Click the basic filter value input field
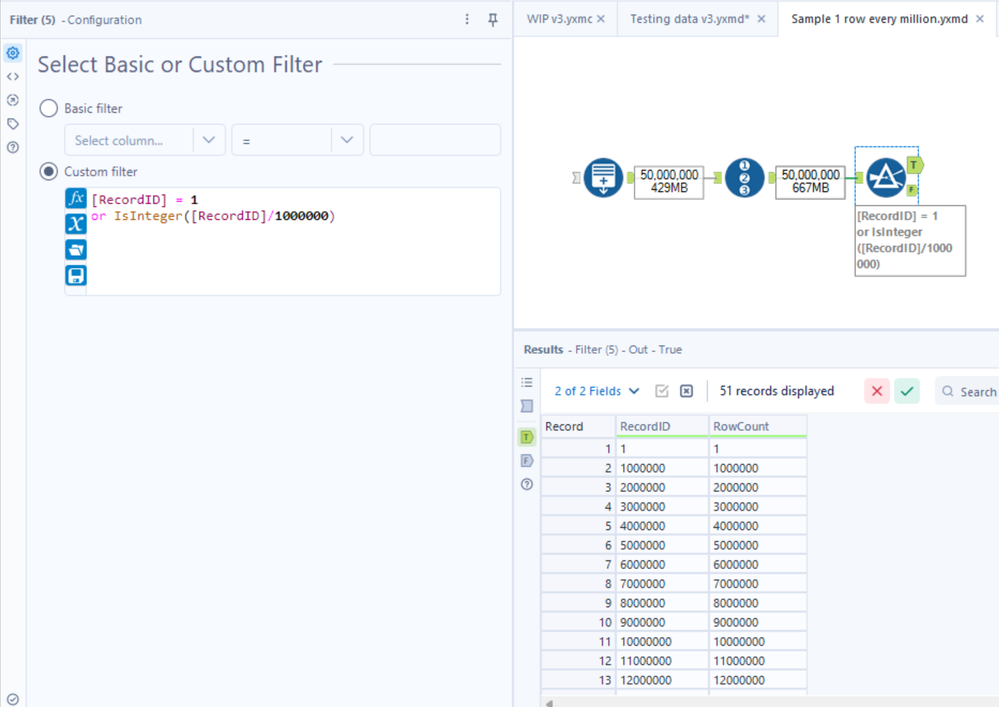 point(435,140)
